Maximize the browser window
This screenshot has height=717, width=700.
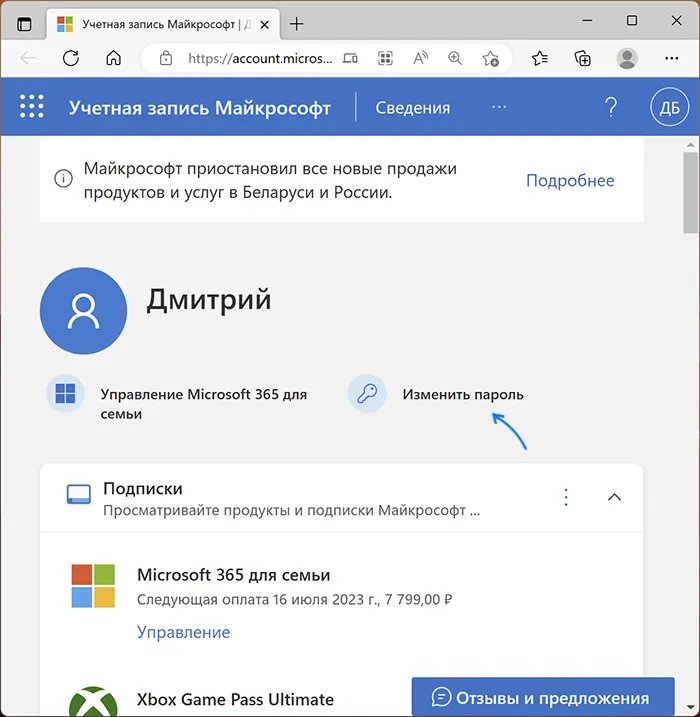tap(632, 21)
